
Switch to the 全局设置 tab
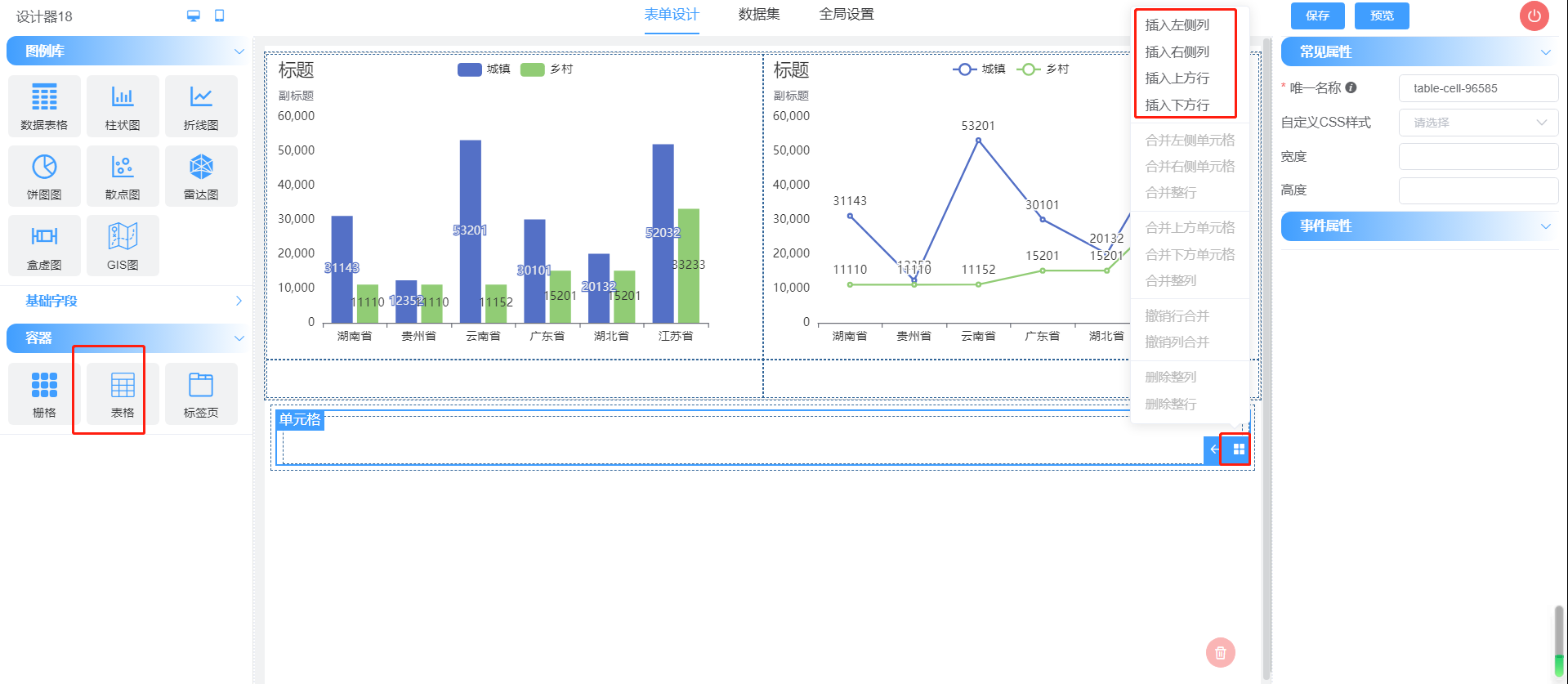(847, 15)
